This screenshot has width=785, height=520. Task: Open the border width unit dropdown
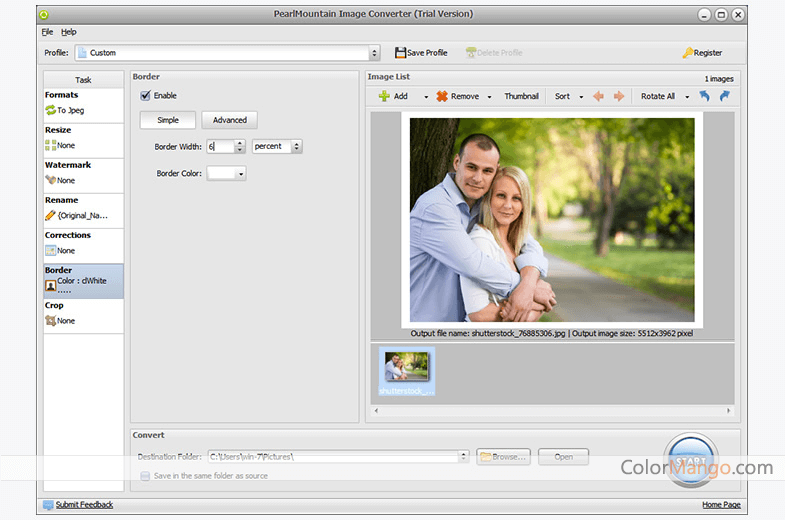coord(297,147)
